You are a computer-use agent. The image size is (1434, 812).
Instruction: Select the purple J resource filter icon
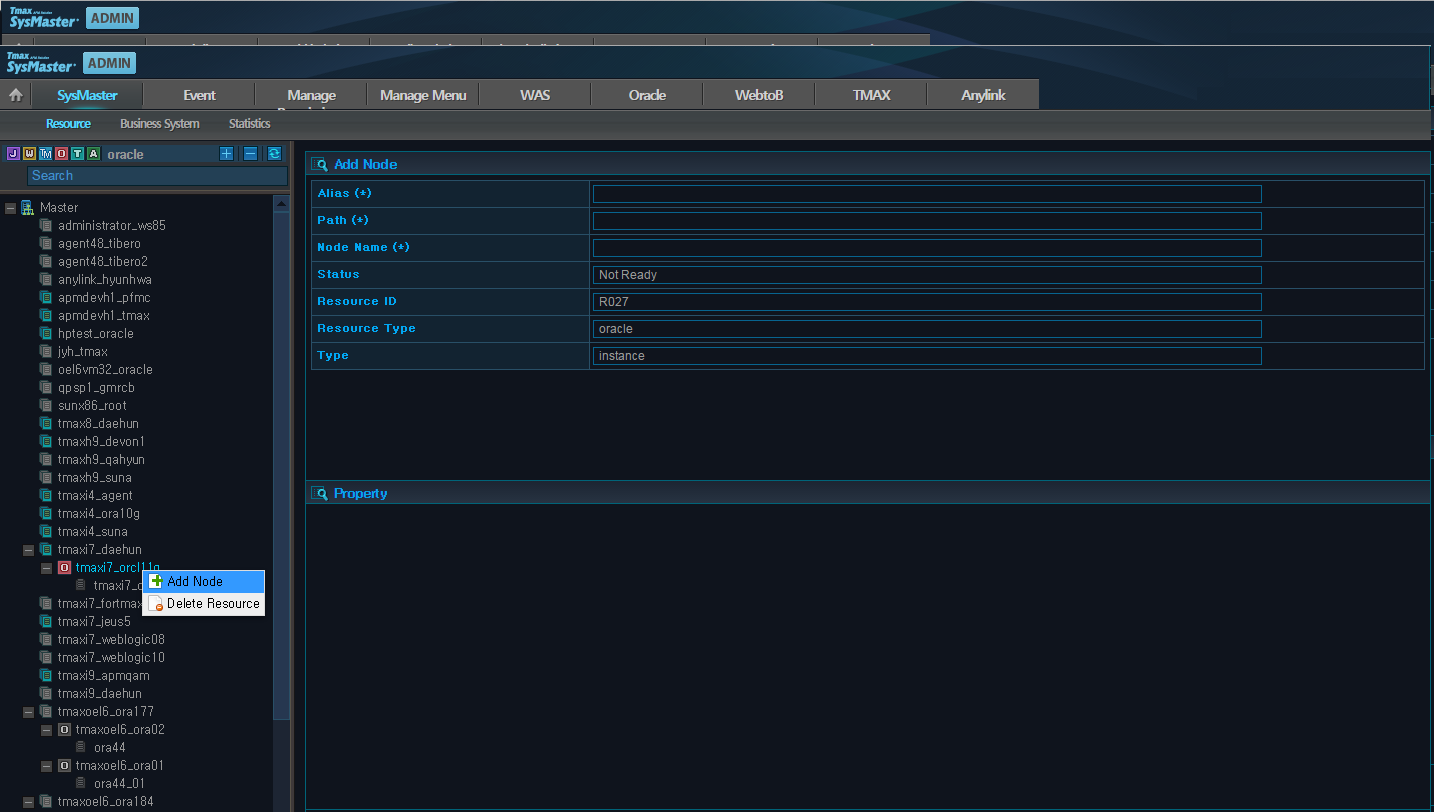click(x=13, y=154)
